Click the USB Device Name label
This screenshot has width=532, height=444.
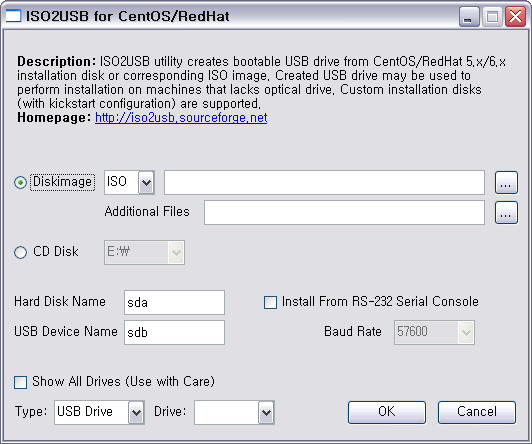click(x=65, y=331)
